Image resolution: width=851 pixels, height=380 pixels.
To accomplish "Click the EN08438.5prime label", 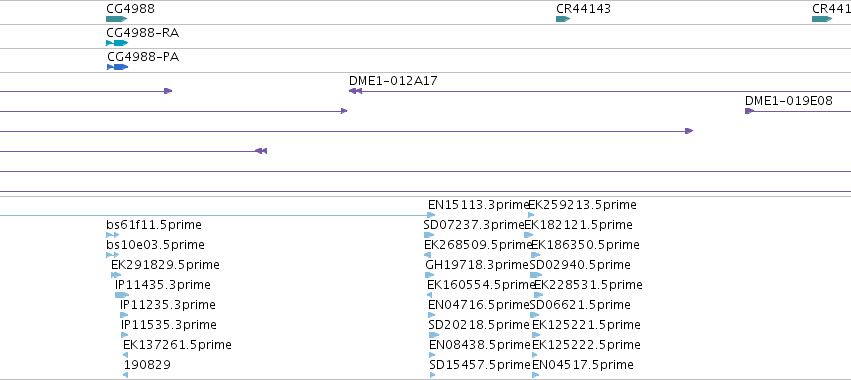I will [480, 345].
